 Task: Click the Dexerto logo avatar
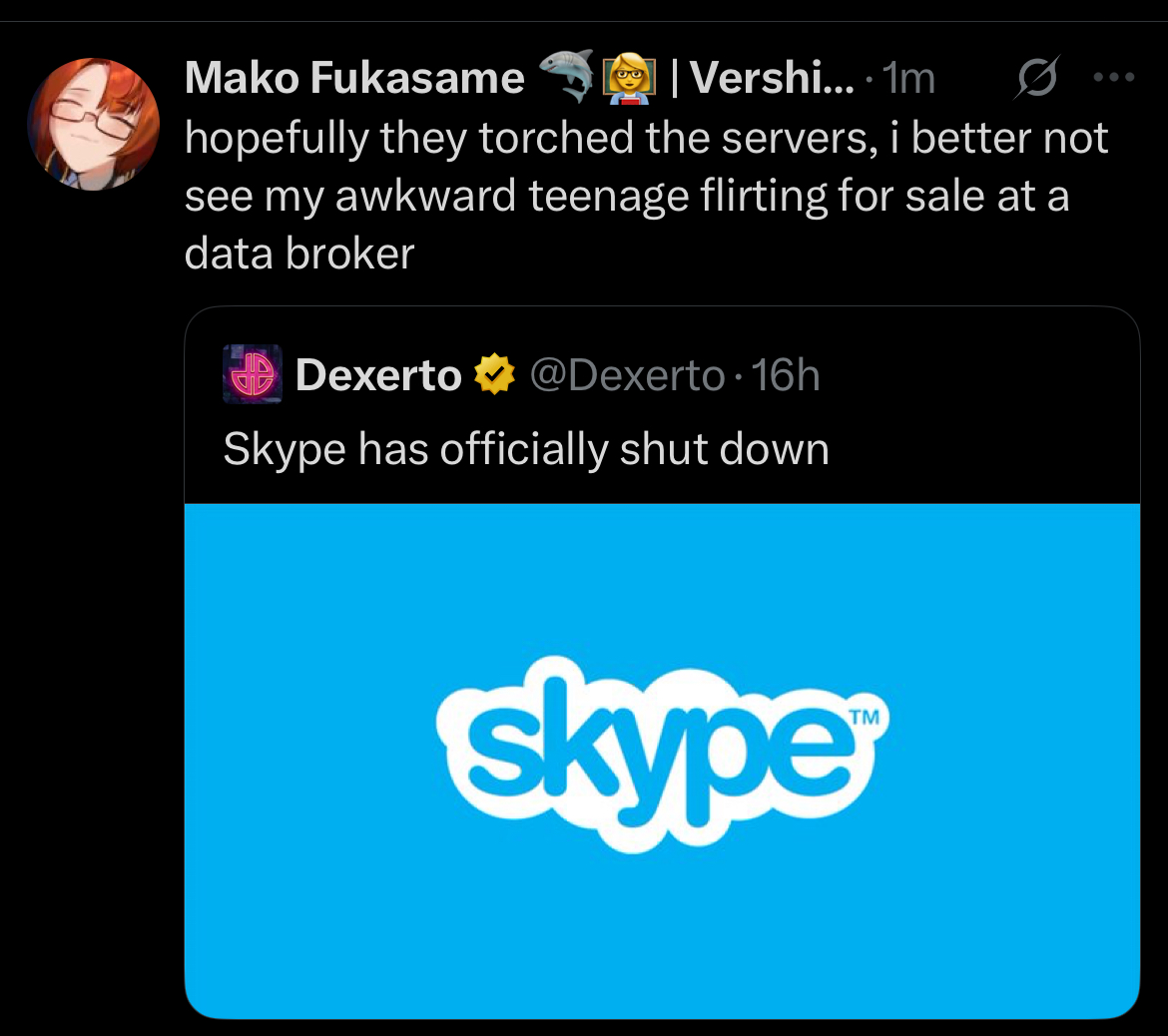253,375
